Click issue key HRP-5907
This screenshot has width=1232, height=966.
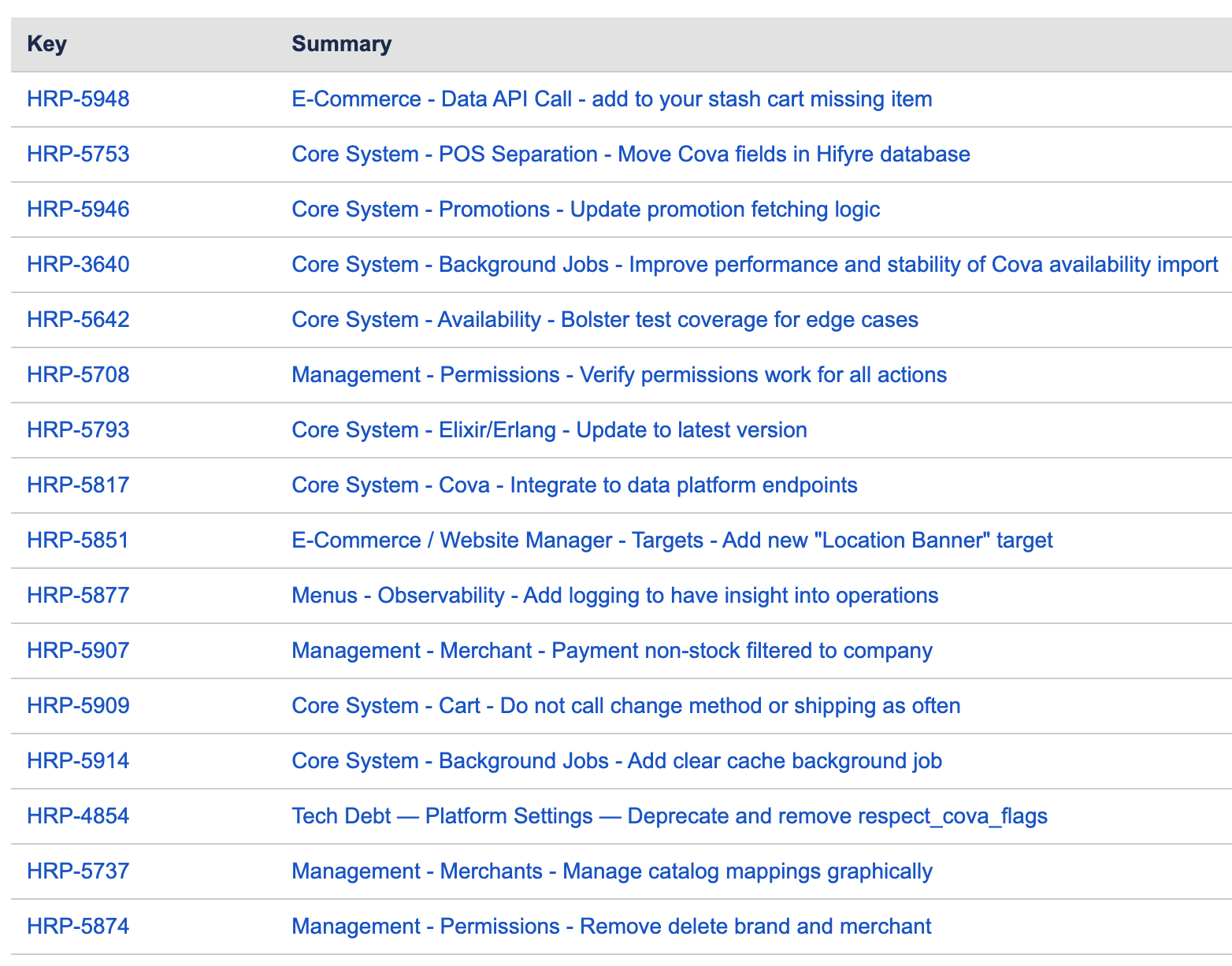tap(78, 651)
